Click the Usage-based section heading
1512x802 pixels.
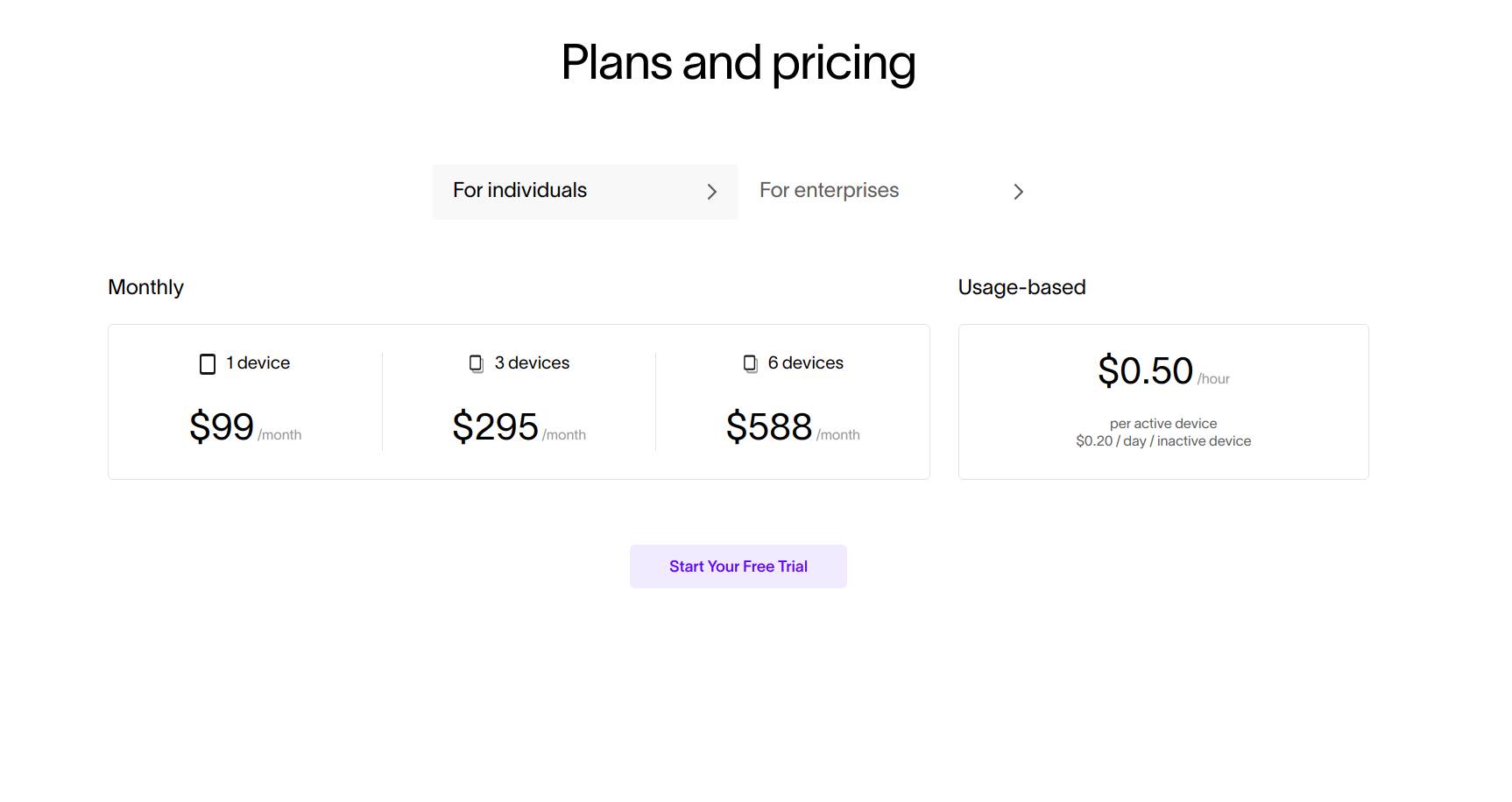point(1021,287)
